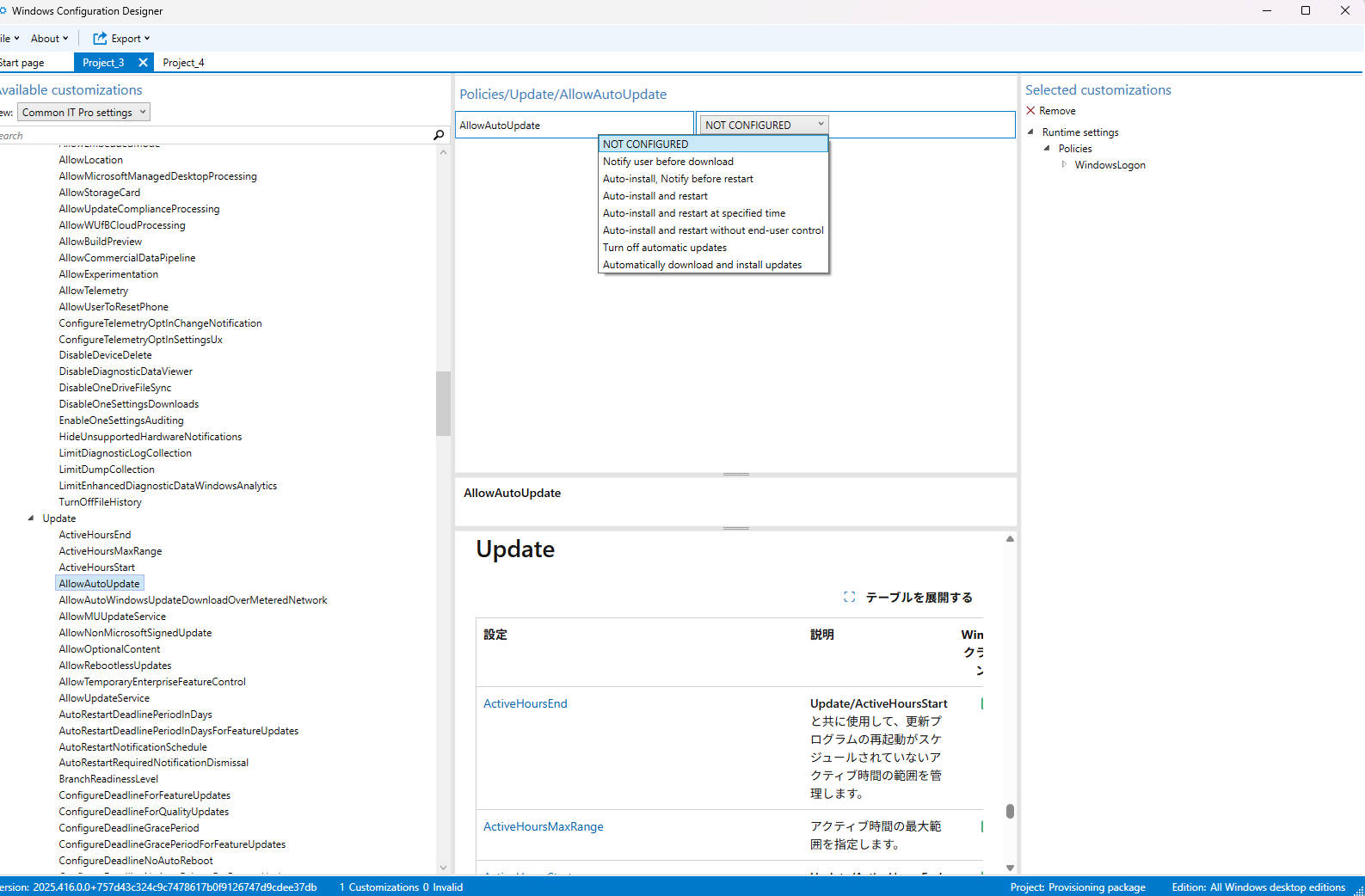Collapse the Update tree node
Image resolution: width=1365 pixels, height=896 pixels.
[31, 519]
